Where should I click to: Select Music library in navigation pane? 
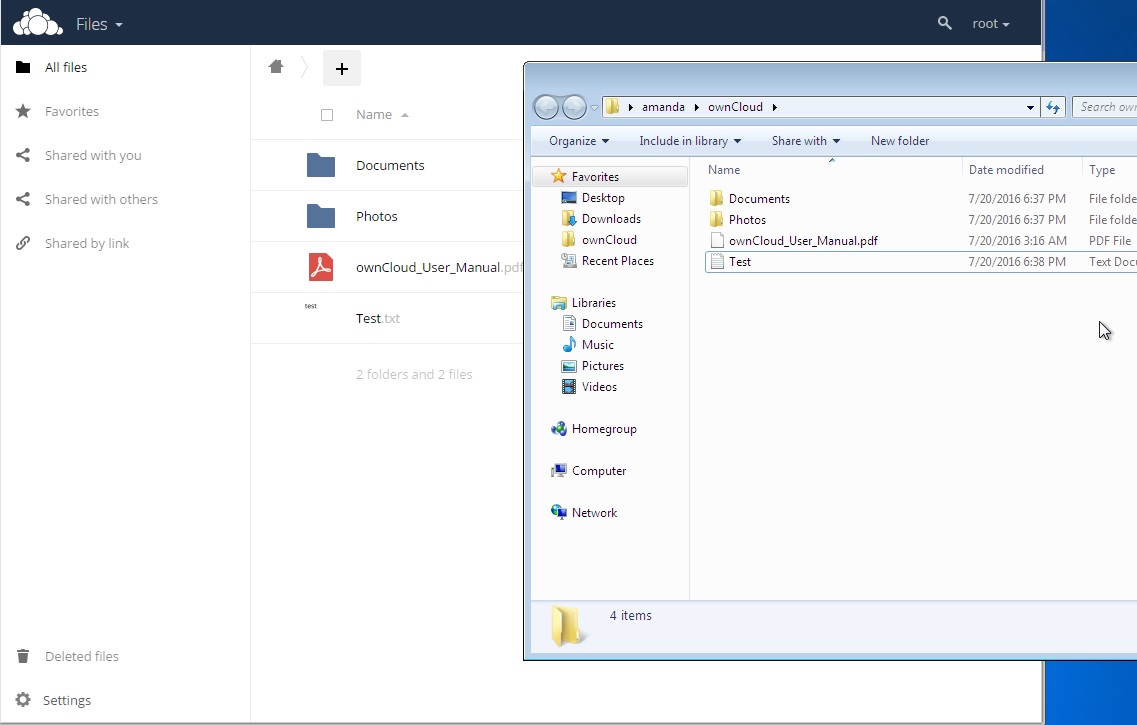[598, 345]
